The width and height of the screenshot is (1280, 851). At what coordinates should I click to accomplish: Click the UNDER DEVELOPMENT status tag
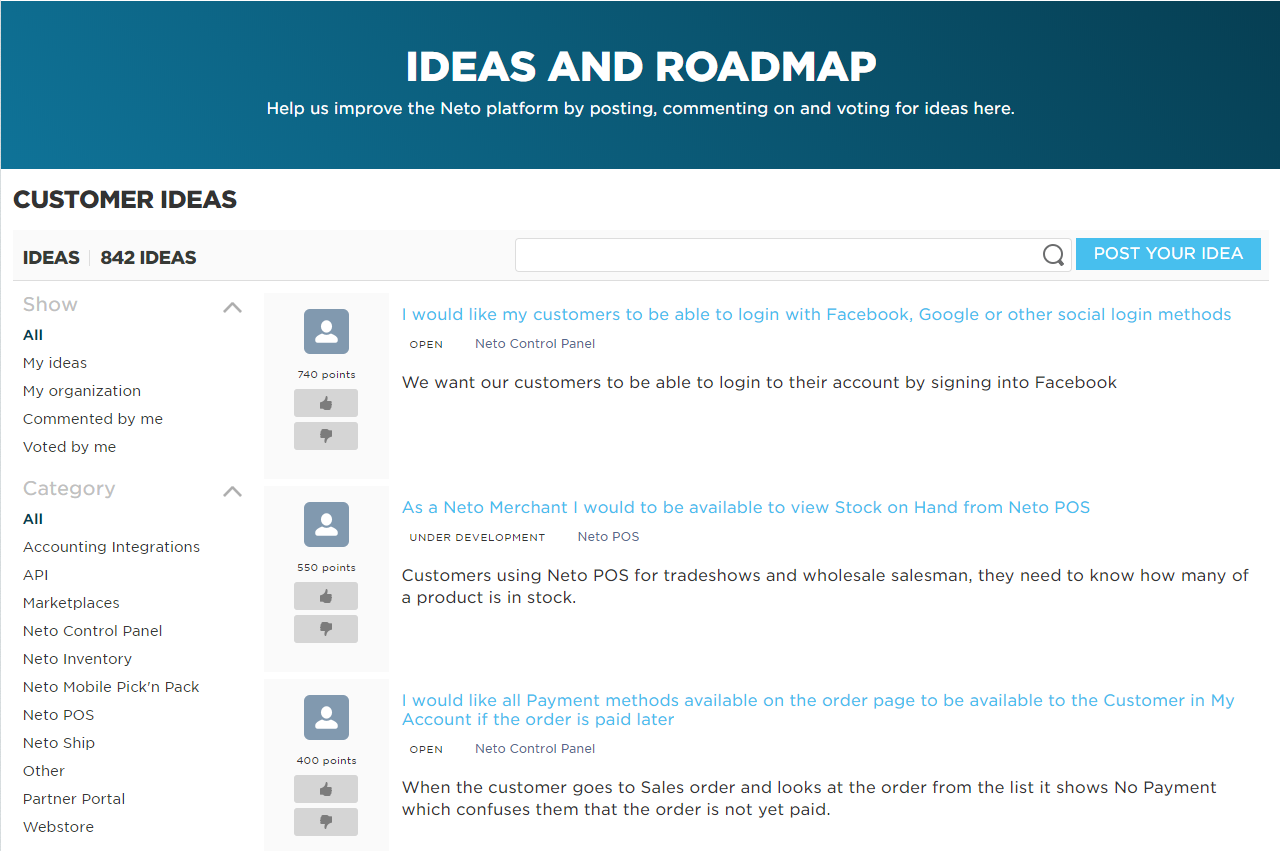pyautogui.click(x=477, y=537)
